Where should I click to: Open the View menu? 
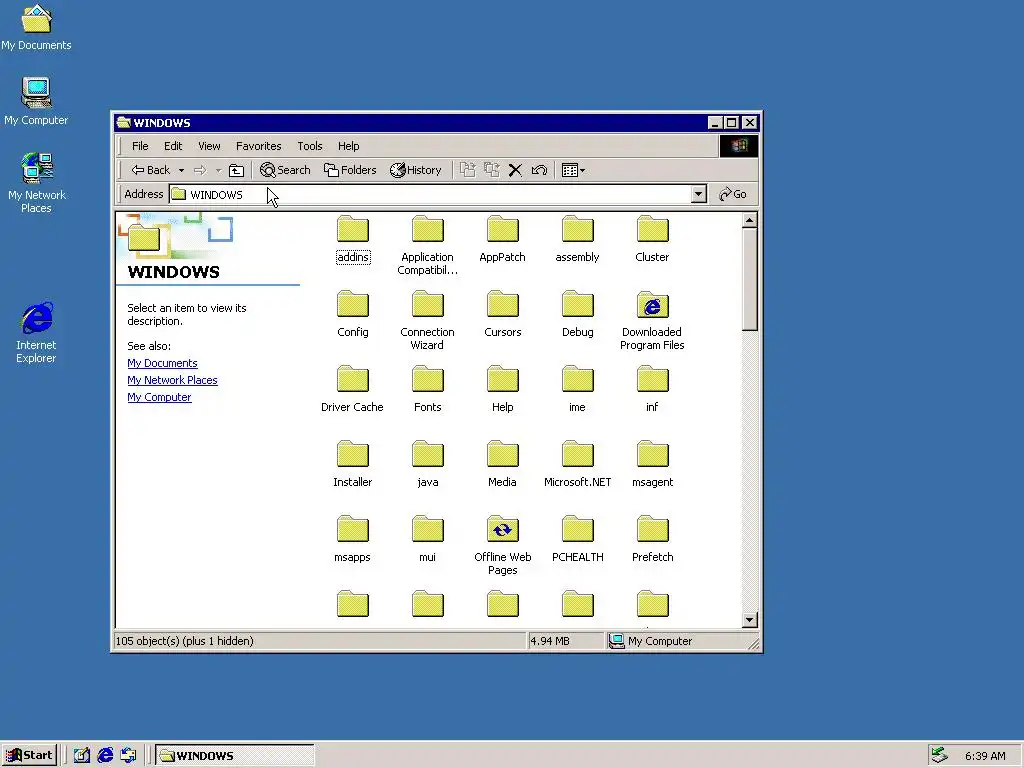click(209, 146)
